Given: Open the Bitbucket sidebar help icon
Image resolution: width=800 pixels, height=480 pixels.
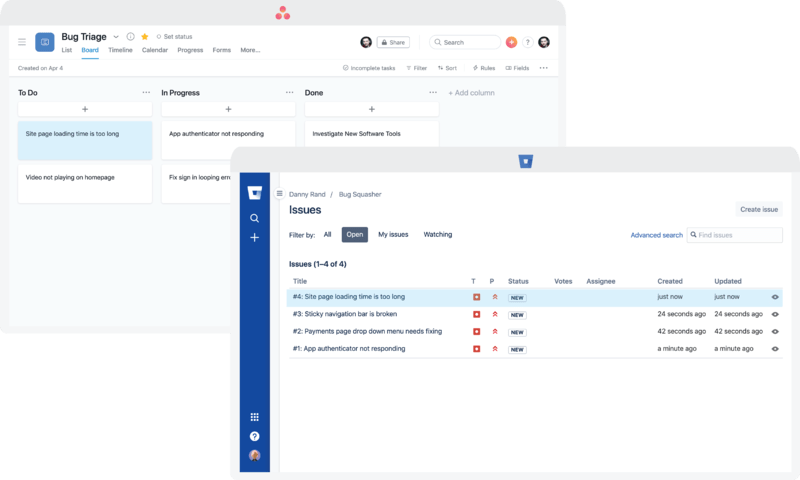Looking at the screenshot, I should point(255,436).
